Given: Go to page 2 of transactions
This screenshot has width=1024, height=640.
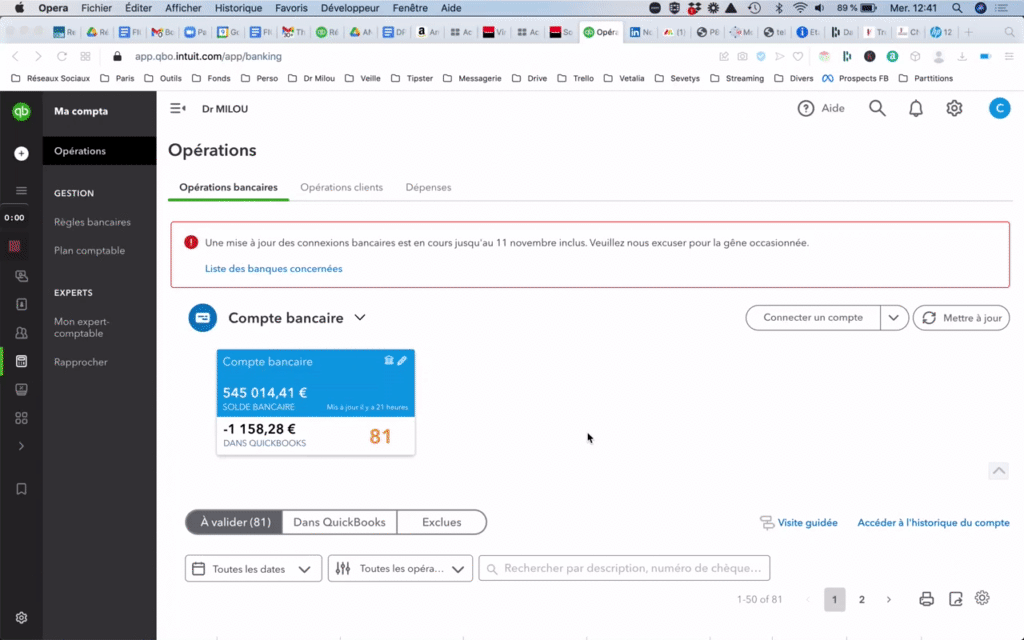Looking at the screenshot, I should [x=861, y=599].
